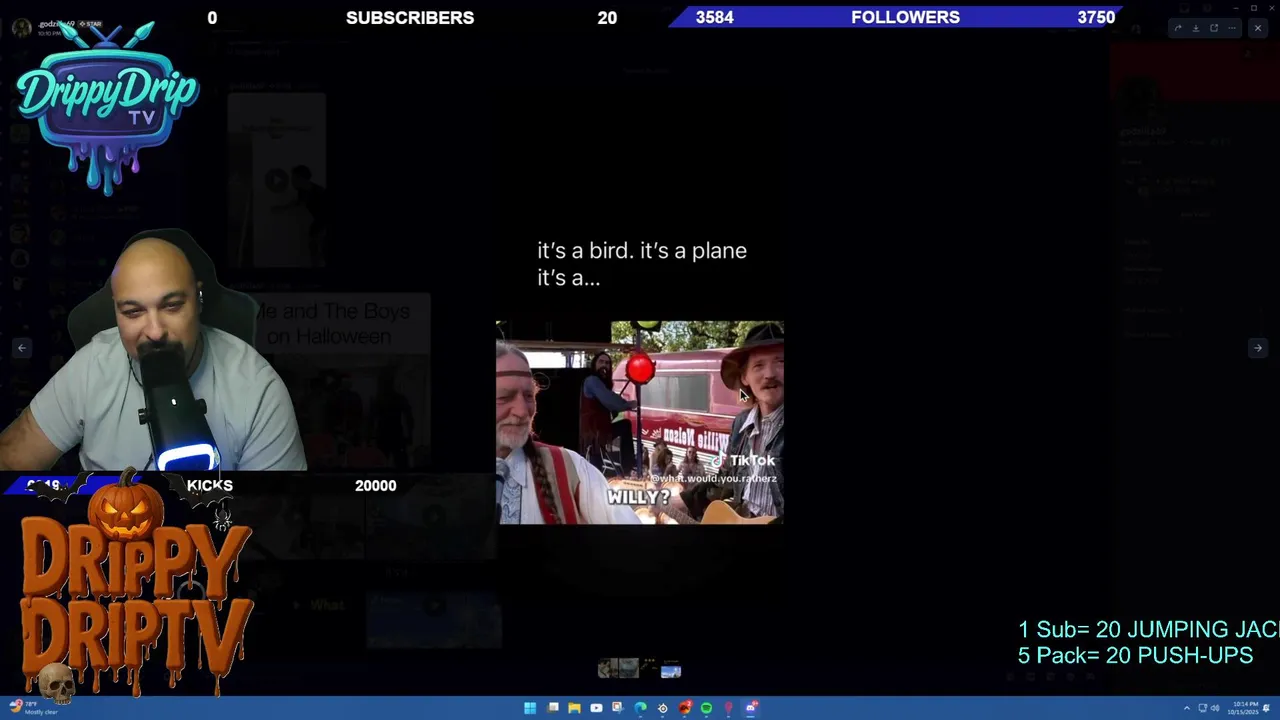Show hidden icons in the system tray

click(x=1187, y=708)
